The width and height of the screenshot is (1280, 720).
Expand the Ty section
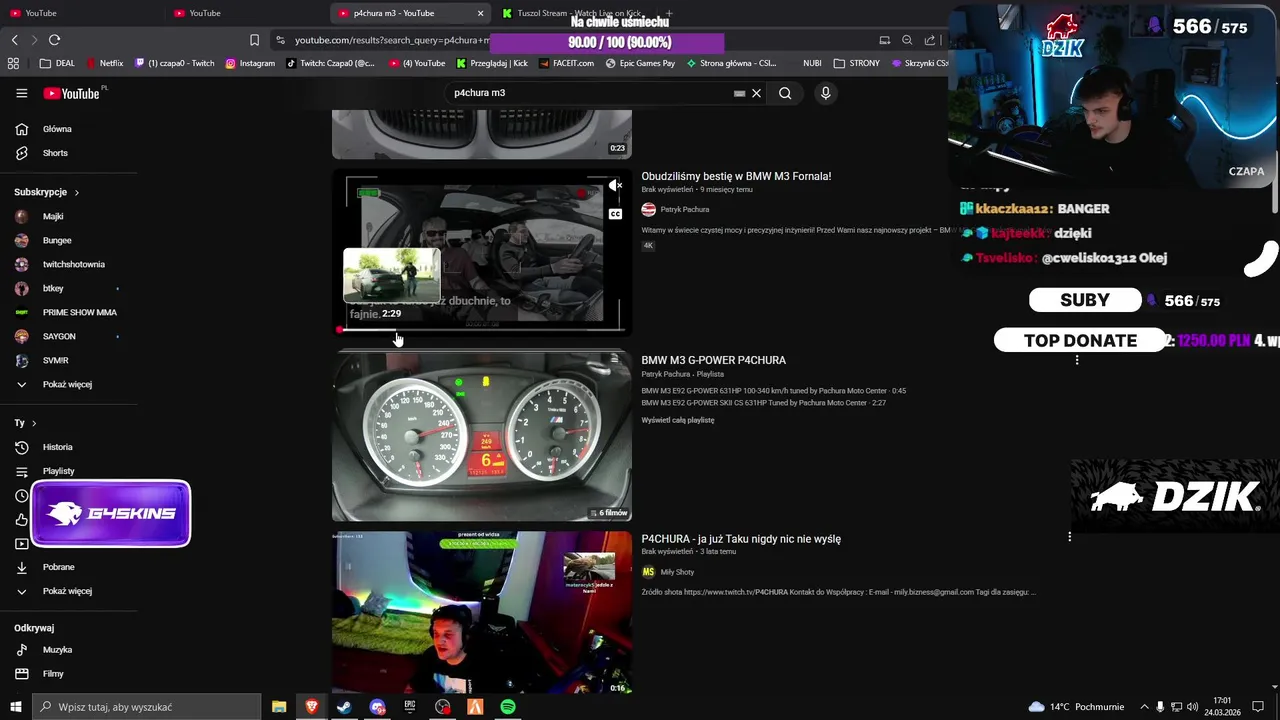tap(25, 423)
